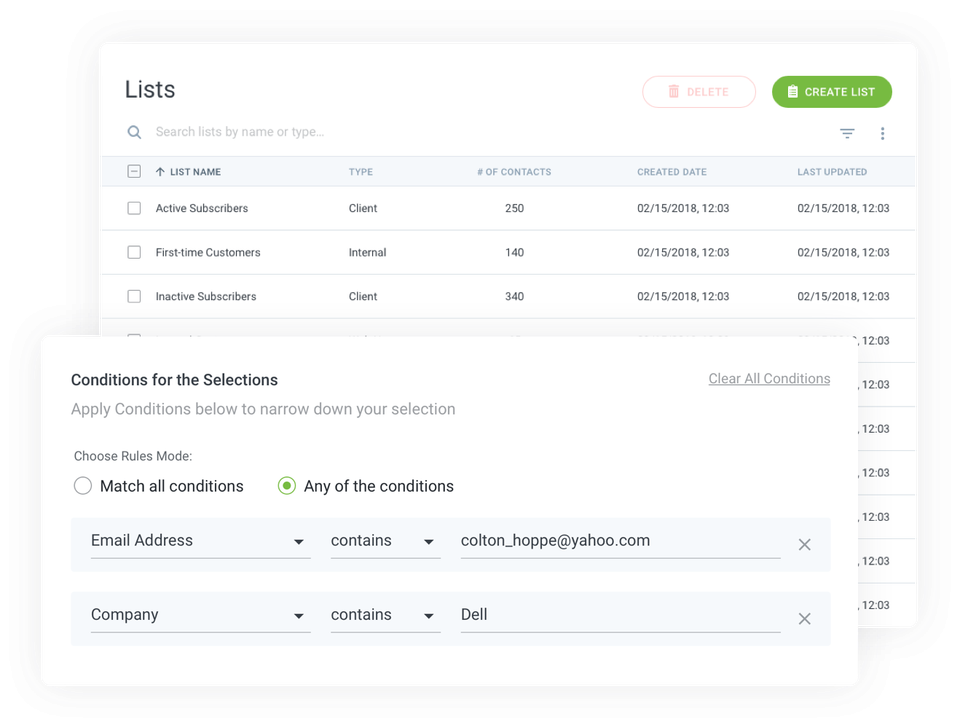Click the sort arrow beside List Name
This screenshot has height=727, width=960.
[x=160, y=172]
